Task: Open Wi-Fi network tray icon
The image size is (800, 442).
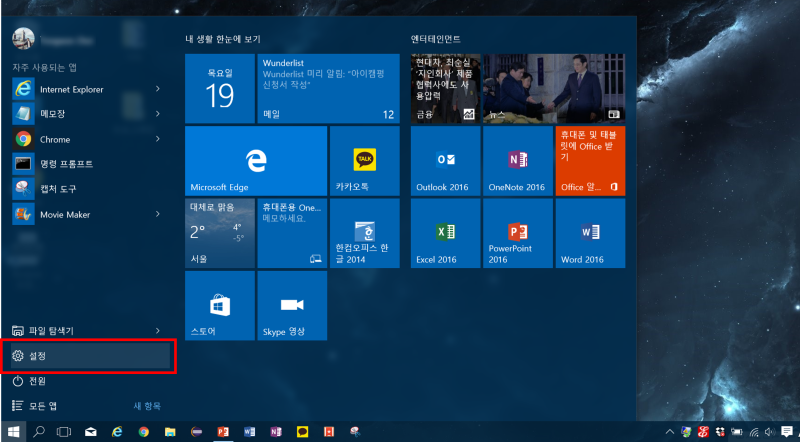Action: 754,432
